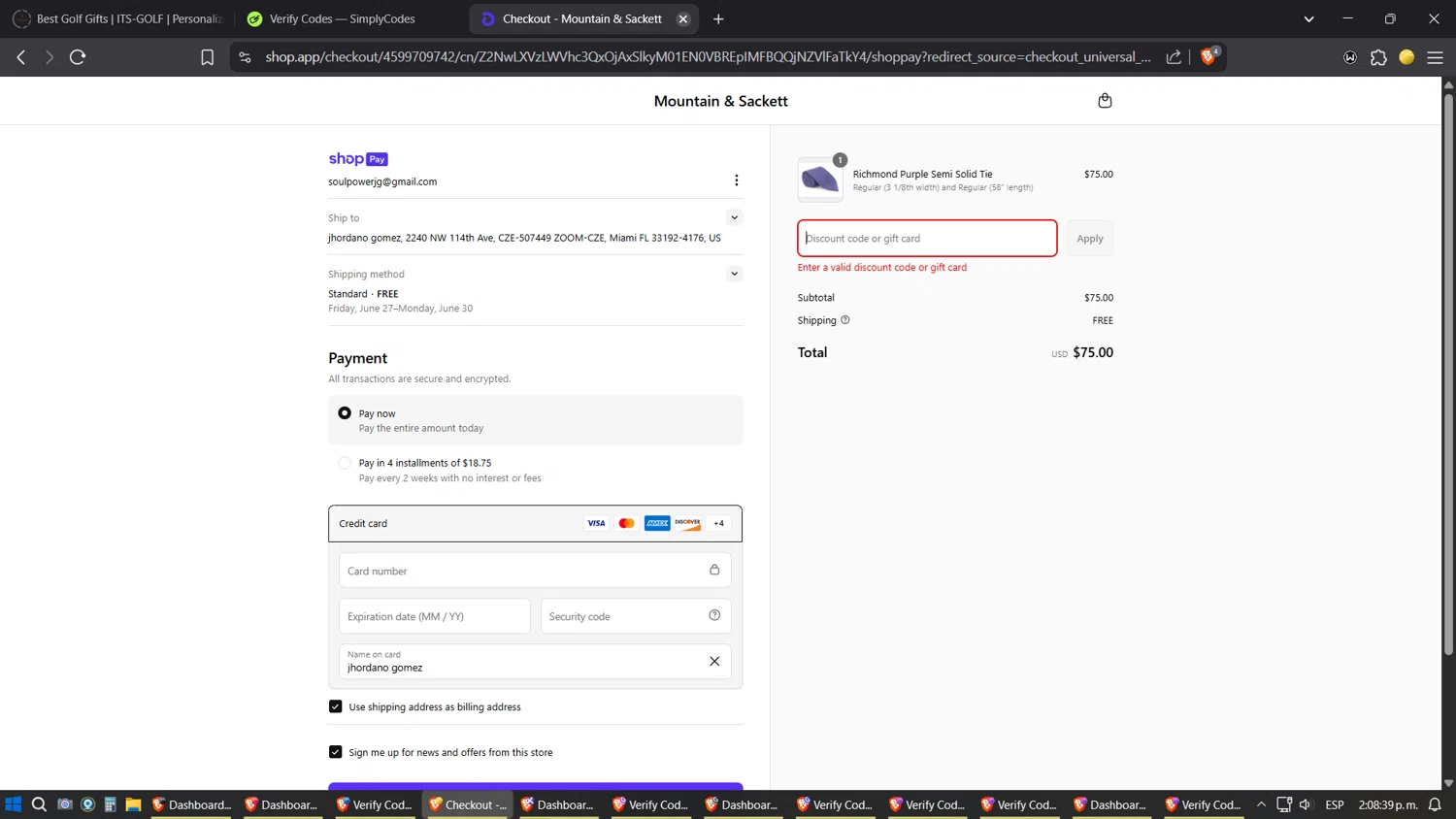The height and width of the screenshot is (819, 1456).
Task: Switch to the Best Golf Gifts tab
Action: pos(118,18)
